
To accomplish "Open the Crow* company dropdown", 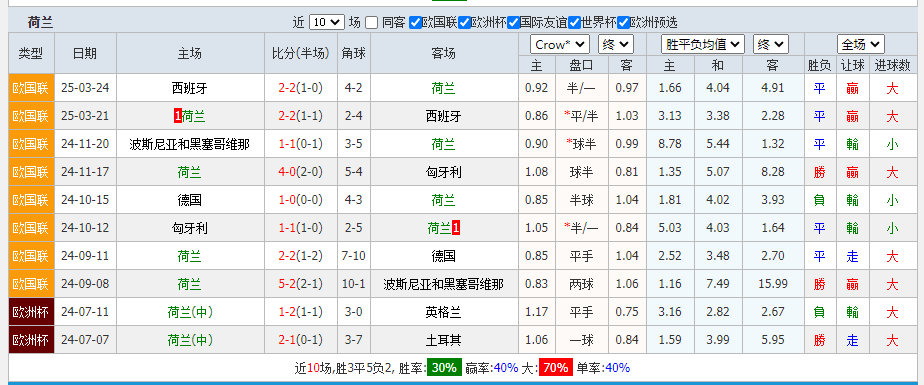I will coord(560,44).
